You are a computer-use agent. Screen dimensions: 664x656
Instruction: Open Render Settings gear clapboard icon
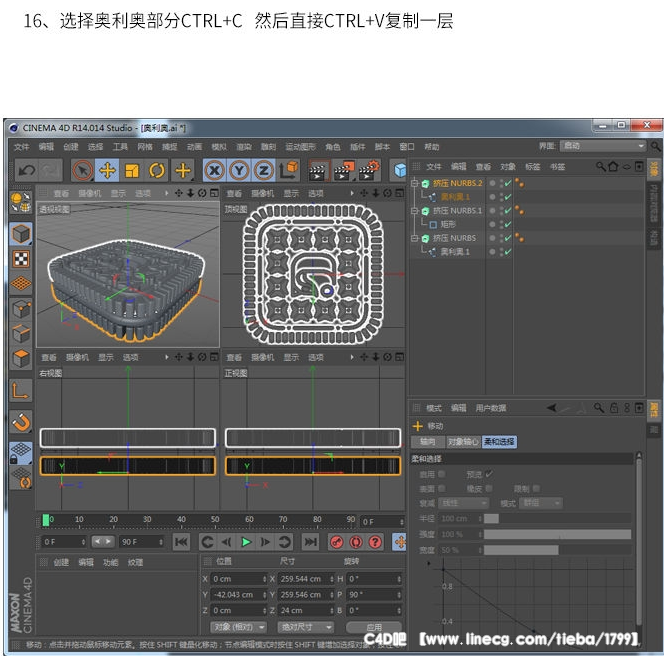tap(369, 170)
